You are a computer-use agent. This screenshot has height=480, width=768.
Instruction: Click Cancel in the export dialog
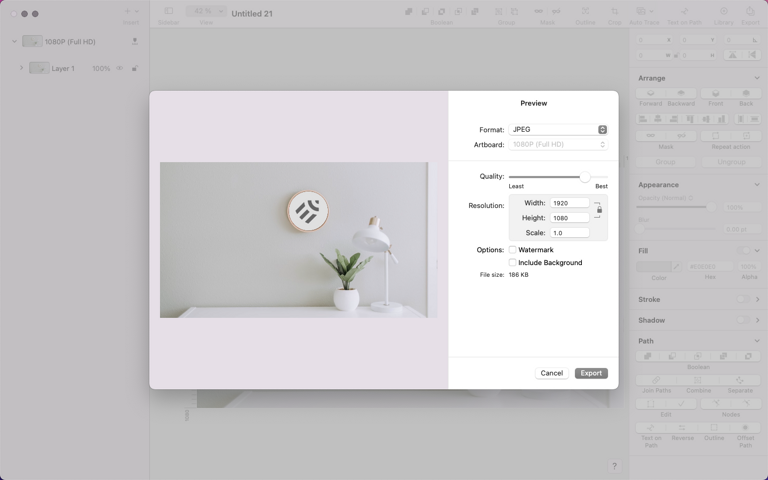pos(552,373)
